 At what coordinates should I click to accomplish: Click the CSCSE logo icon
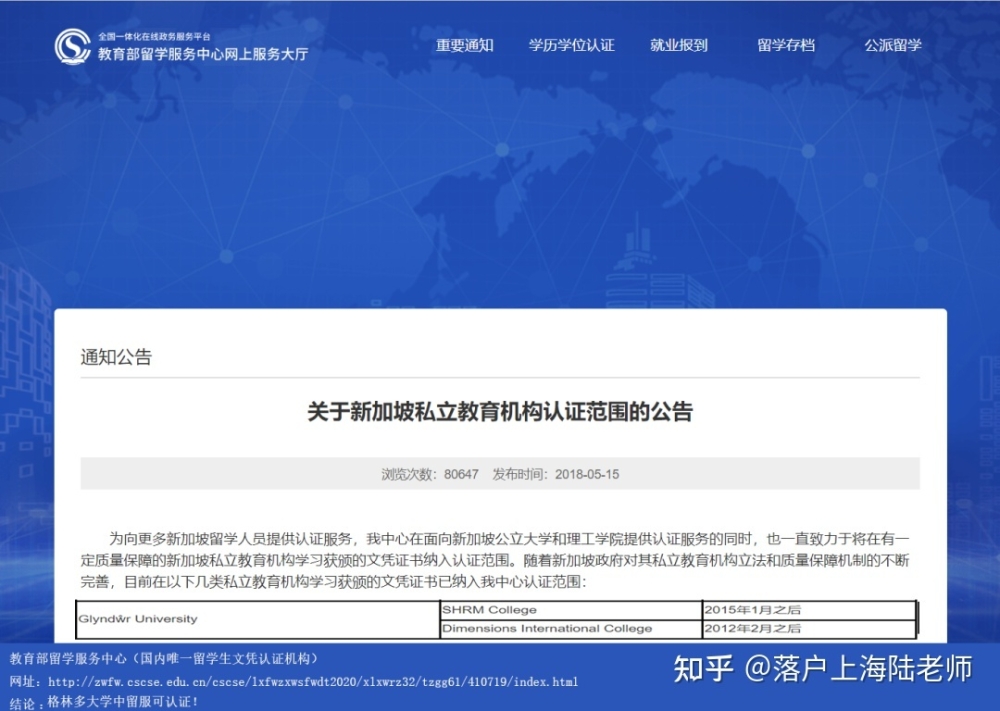tap(73, 46)
